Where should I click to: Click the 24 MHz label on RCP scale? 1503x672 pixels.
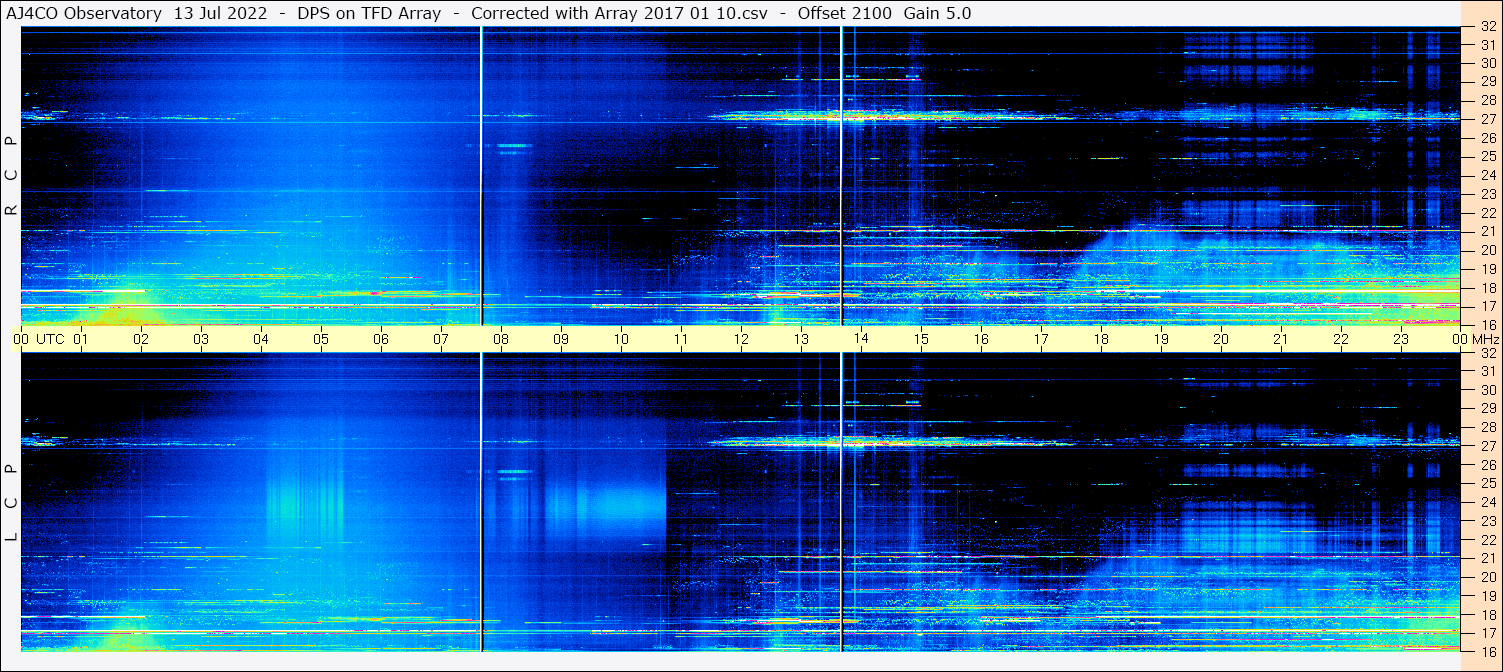point(1487,175)
